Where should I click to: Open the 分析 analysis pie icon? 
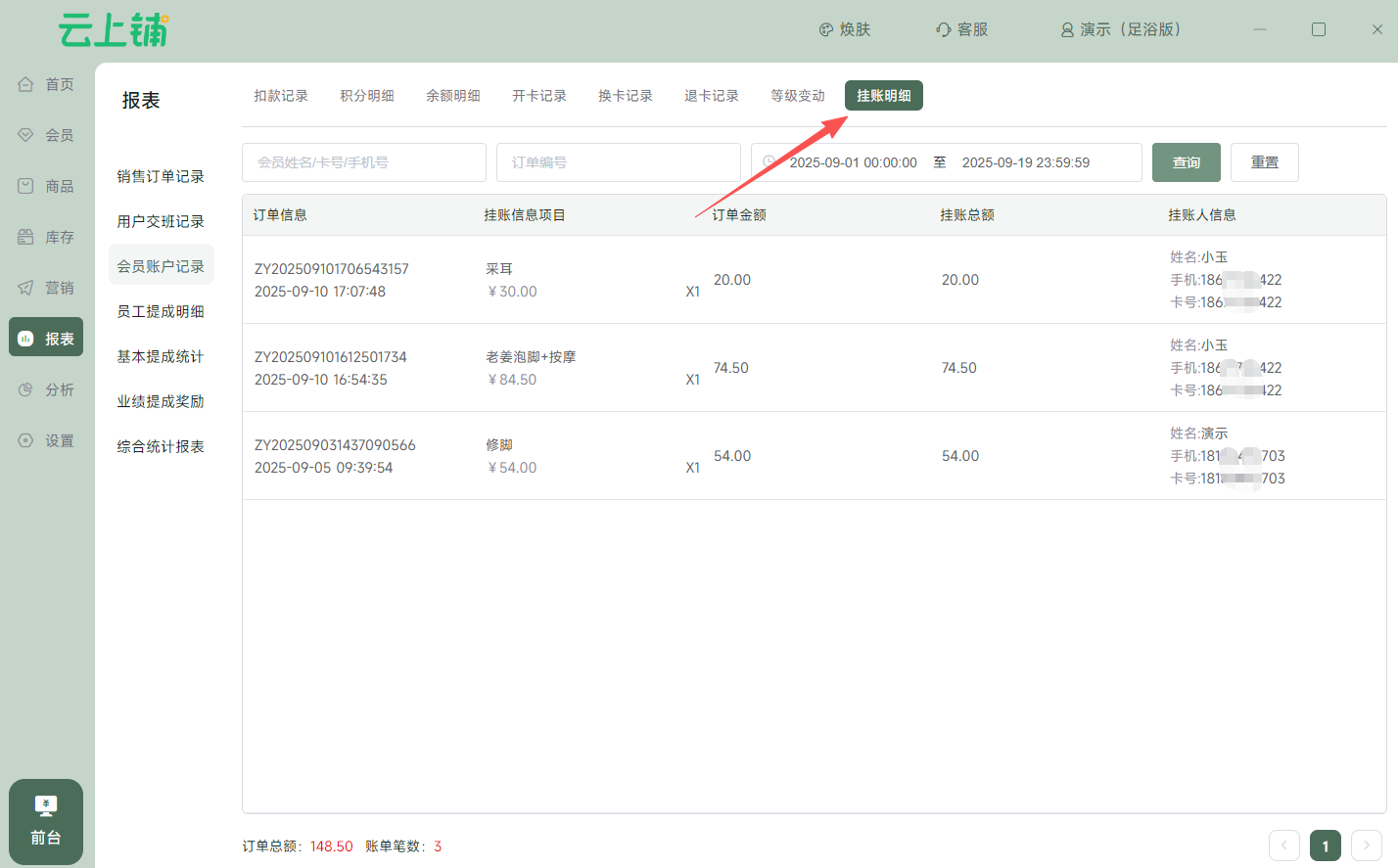(26, 389)
